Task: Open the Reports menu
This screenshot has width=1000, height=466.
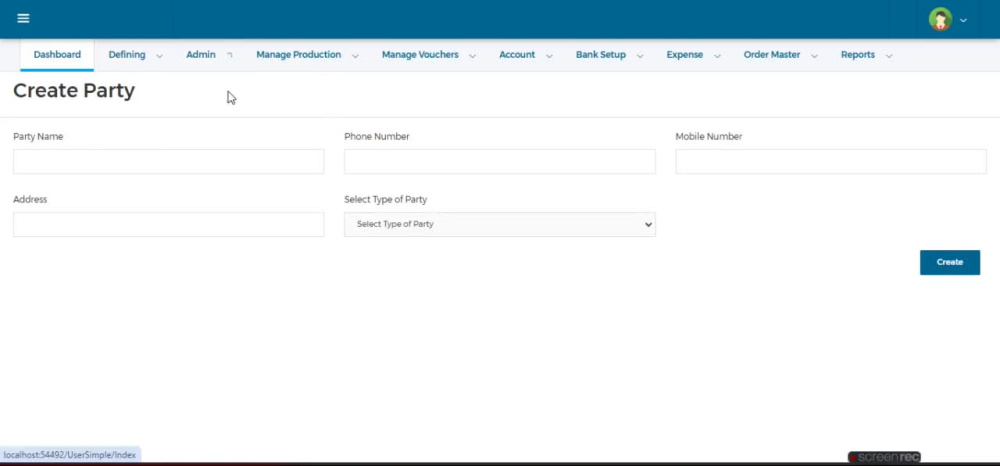Action: point(858,55)
